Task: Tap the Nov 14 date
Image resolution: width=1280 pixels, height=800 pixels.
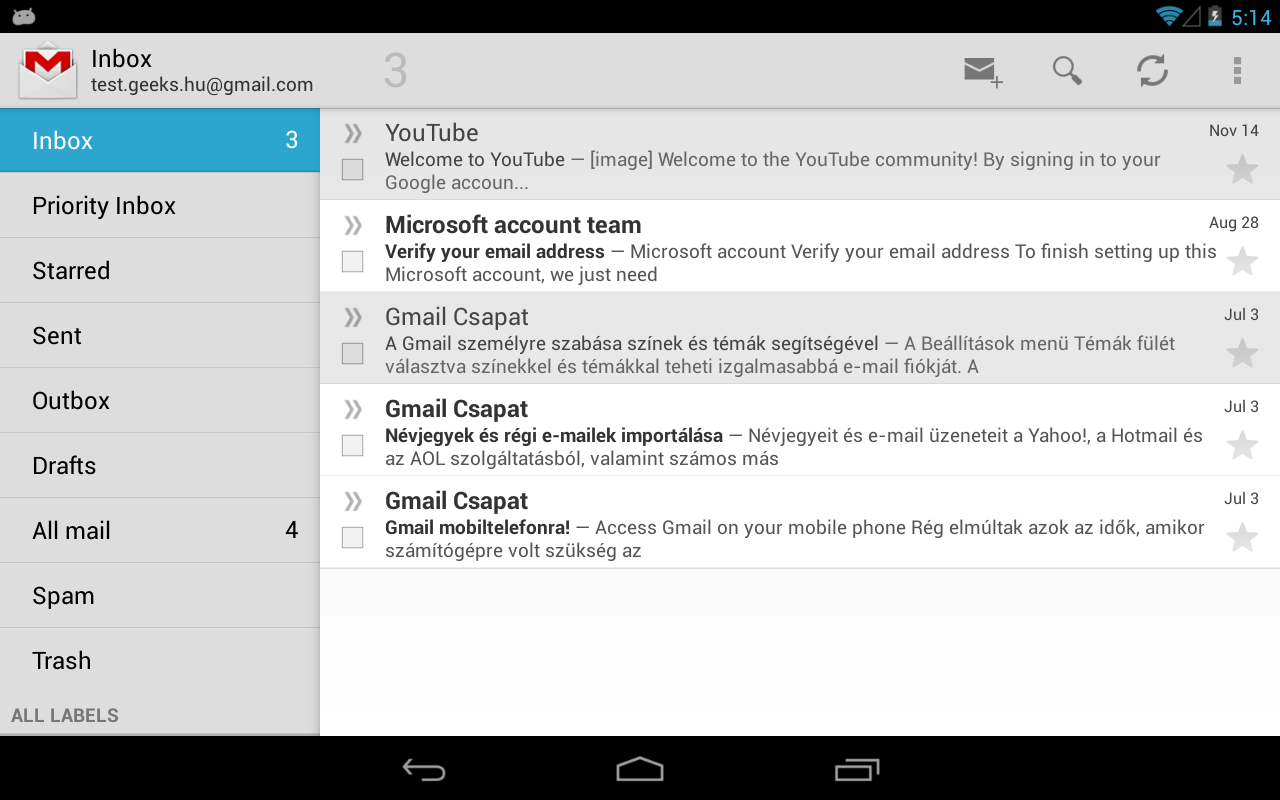Action: (x=1234, y=130)
